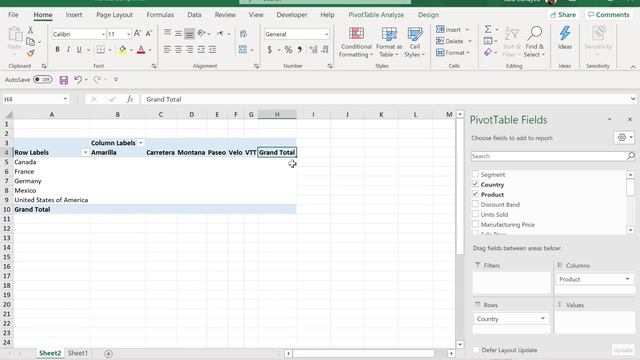
Task: Expand the formula bar
Action: [x=633, y=99]
